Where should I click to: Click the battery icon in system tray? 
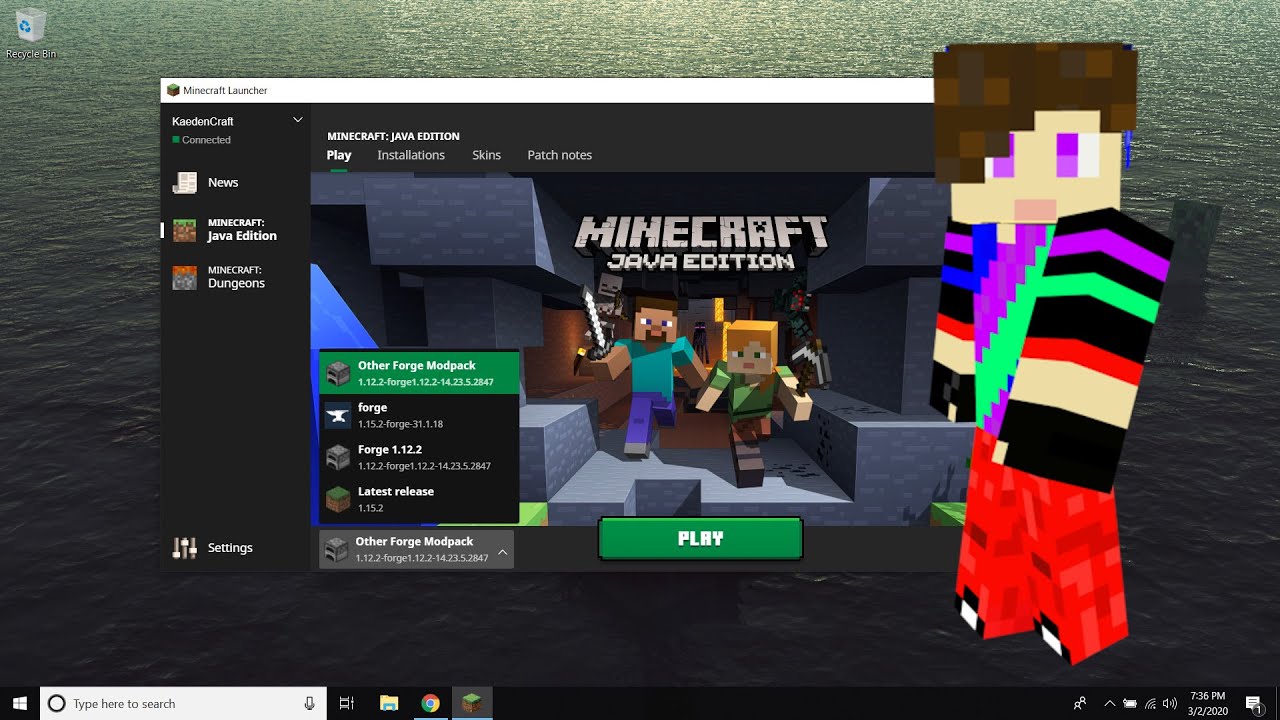(1130, 703)
